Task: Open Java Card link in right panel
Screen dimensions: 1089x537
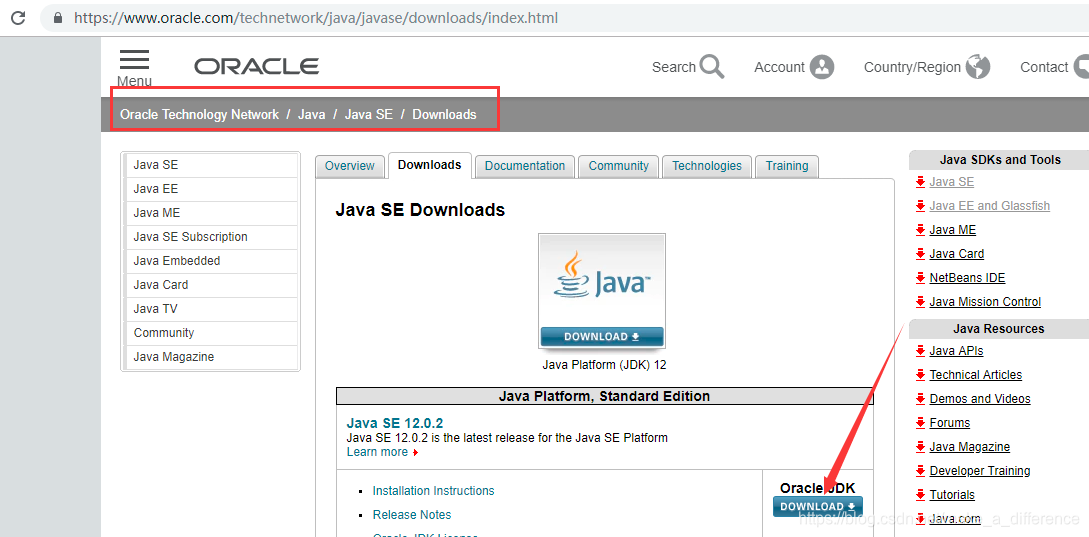Action: (x=956, y=254)
